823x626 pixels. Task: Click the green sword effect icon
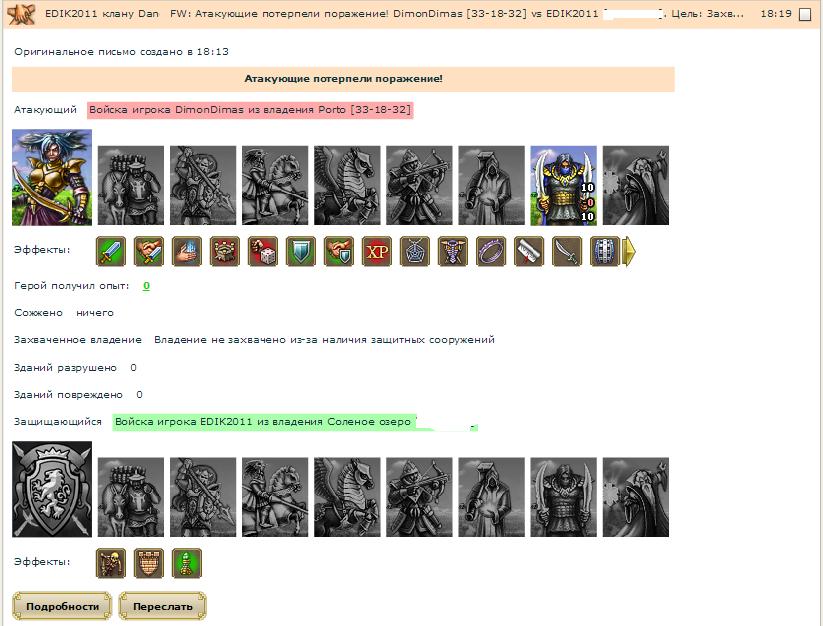point(111,251)
